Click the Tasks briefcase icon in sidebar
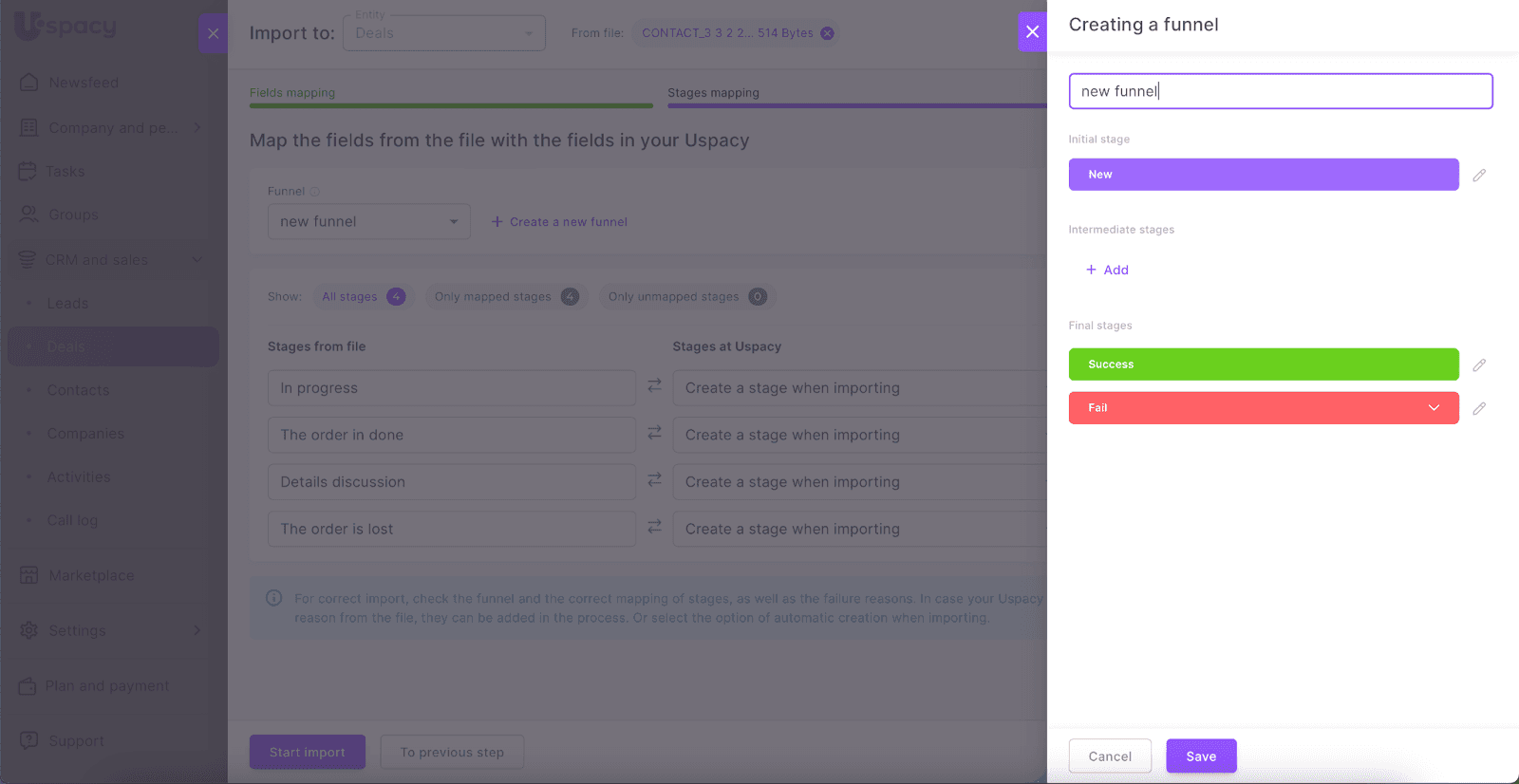Viewport: 1519px width, 784px height. click(27, 172)
